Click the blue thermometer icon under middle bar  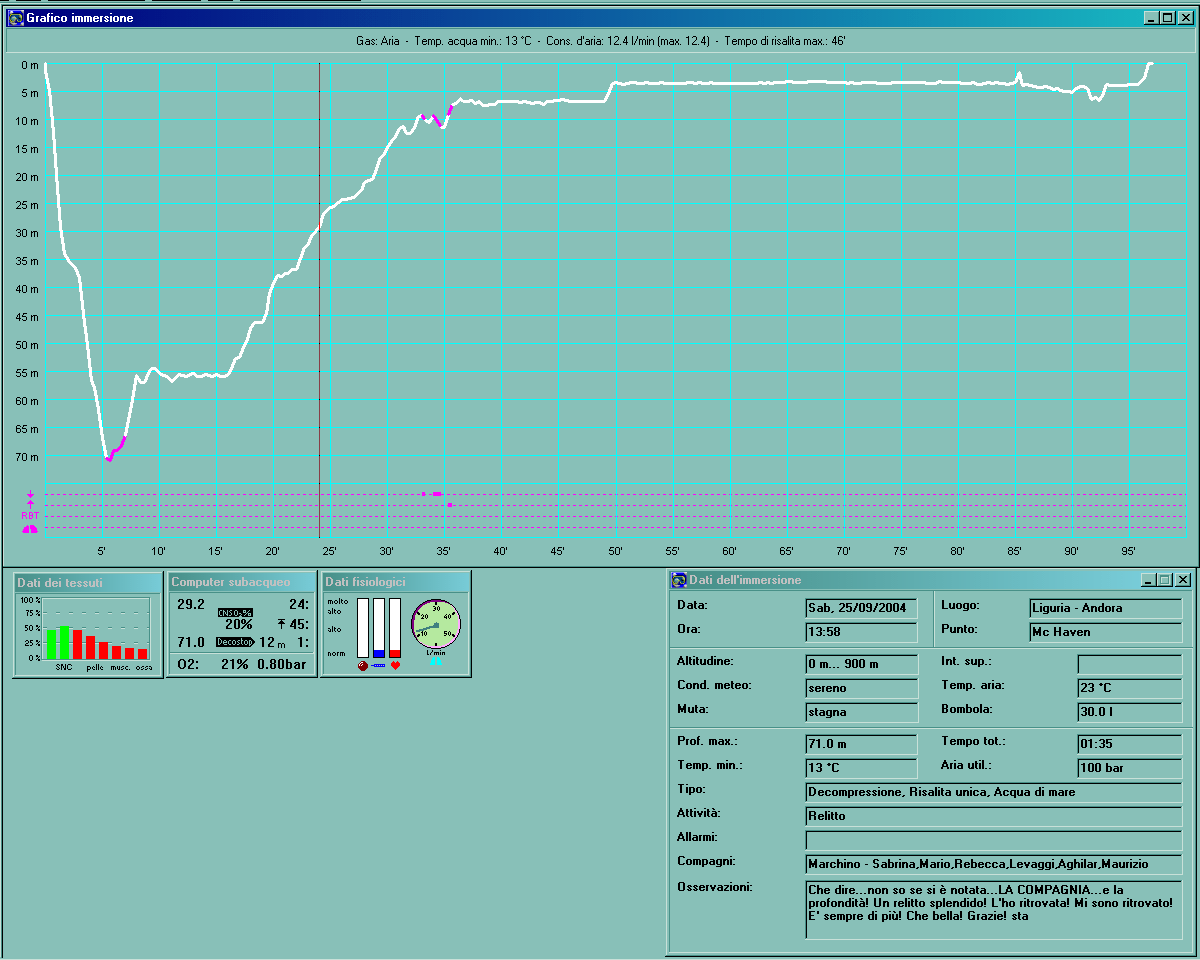378,665
